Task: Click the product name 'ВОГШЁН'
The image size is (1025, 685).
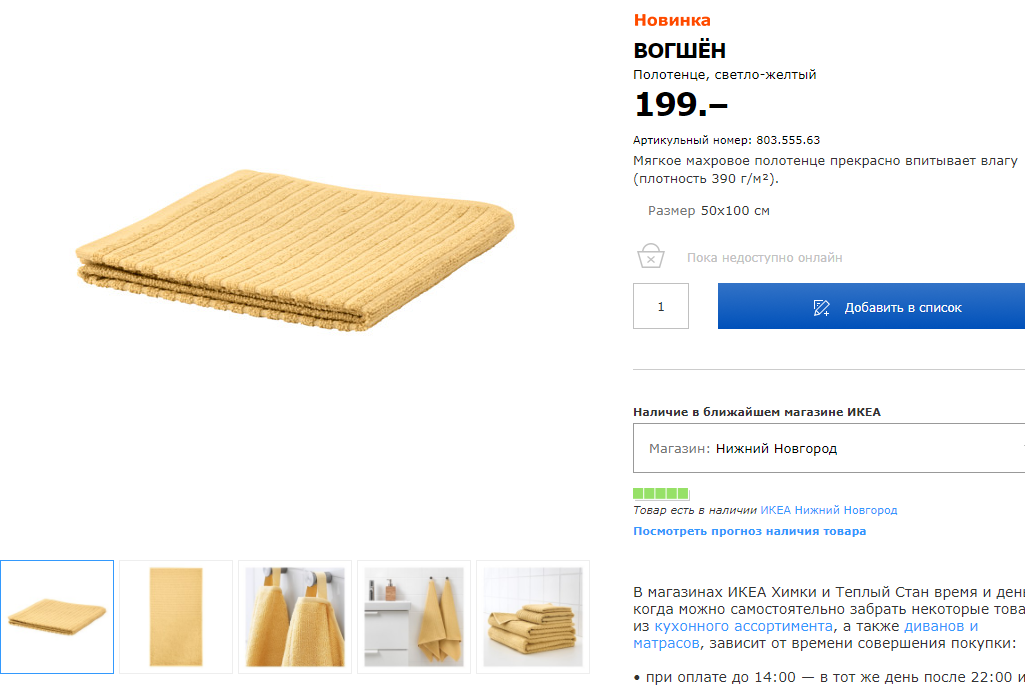Action: point(679,50)
